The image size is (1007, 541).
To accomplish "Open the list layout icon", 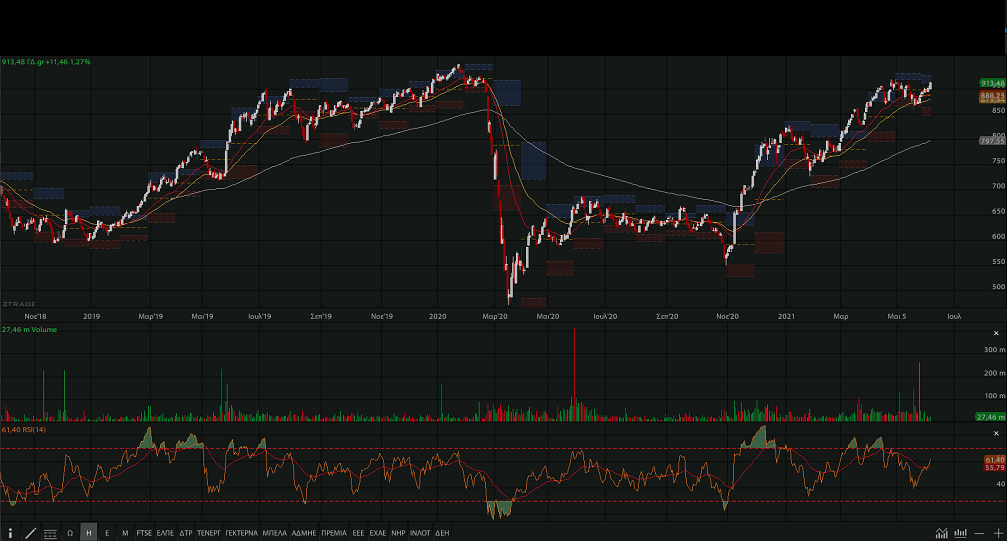I will [x=50, y=533].
